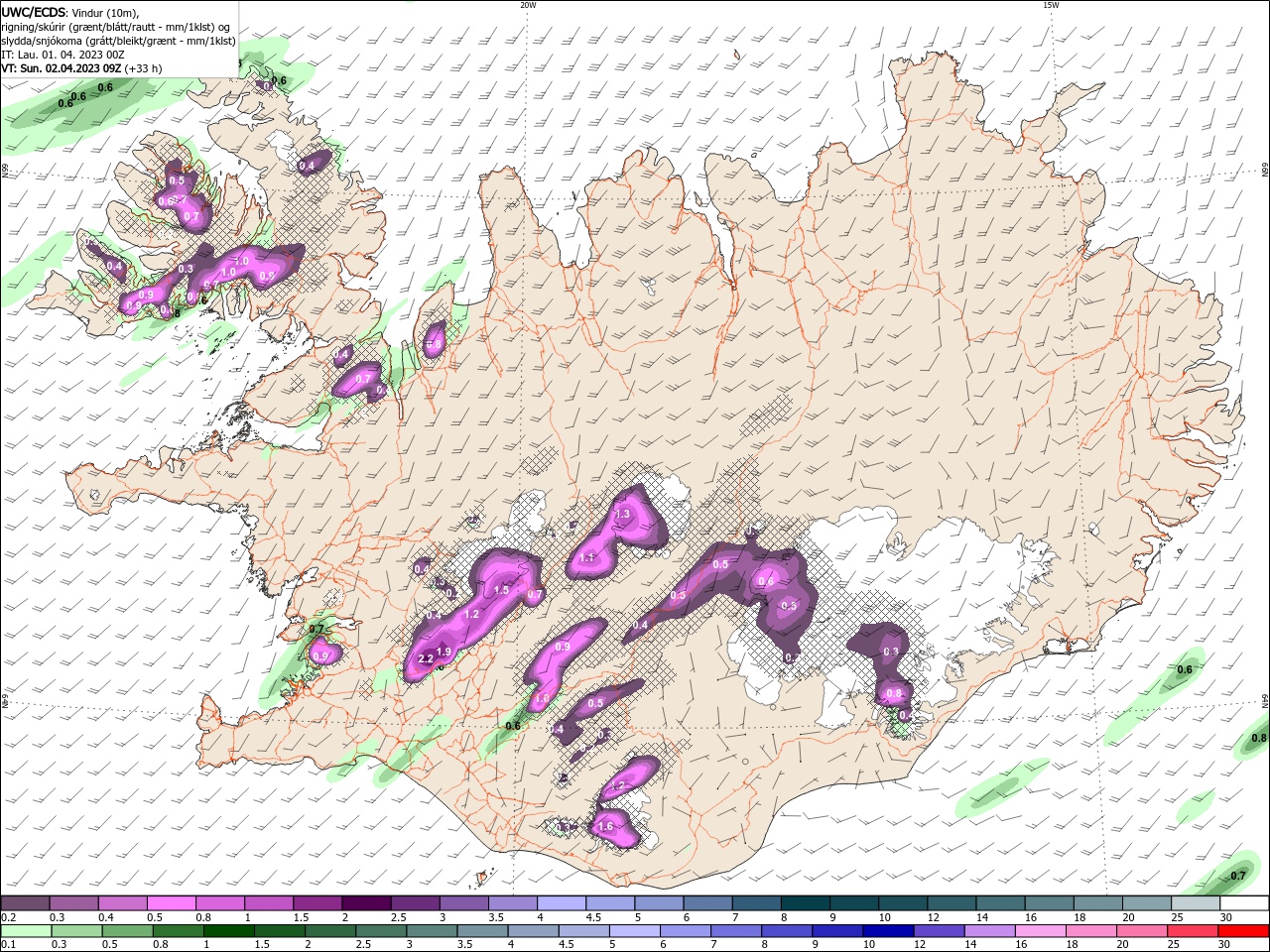Pick the pale grey upper swatch between 25 and 30
1270x952 pixels.
tap(1194, 903)
